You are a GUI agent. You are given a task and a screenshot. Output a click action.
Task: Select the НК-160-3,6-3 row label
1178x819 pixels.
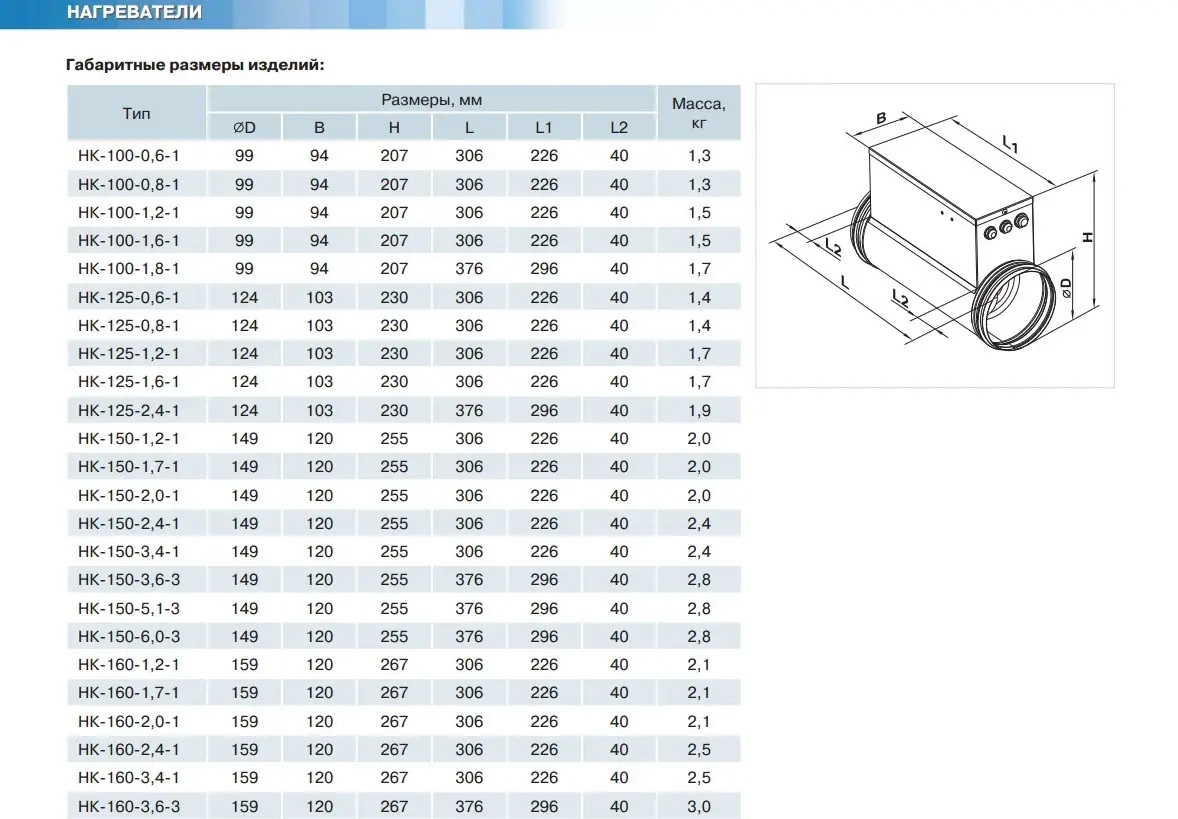point(128,806)
